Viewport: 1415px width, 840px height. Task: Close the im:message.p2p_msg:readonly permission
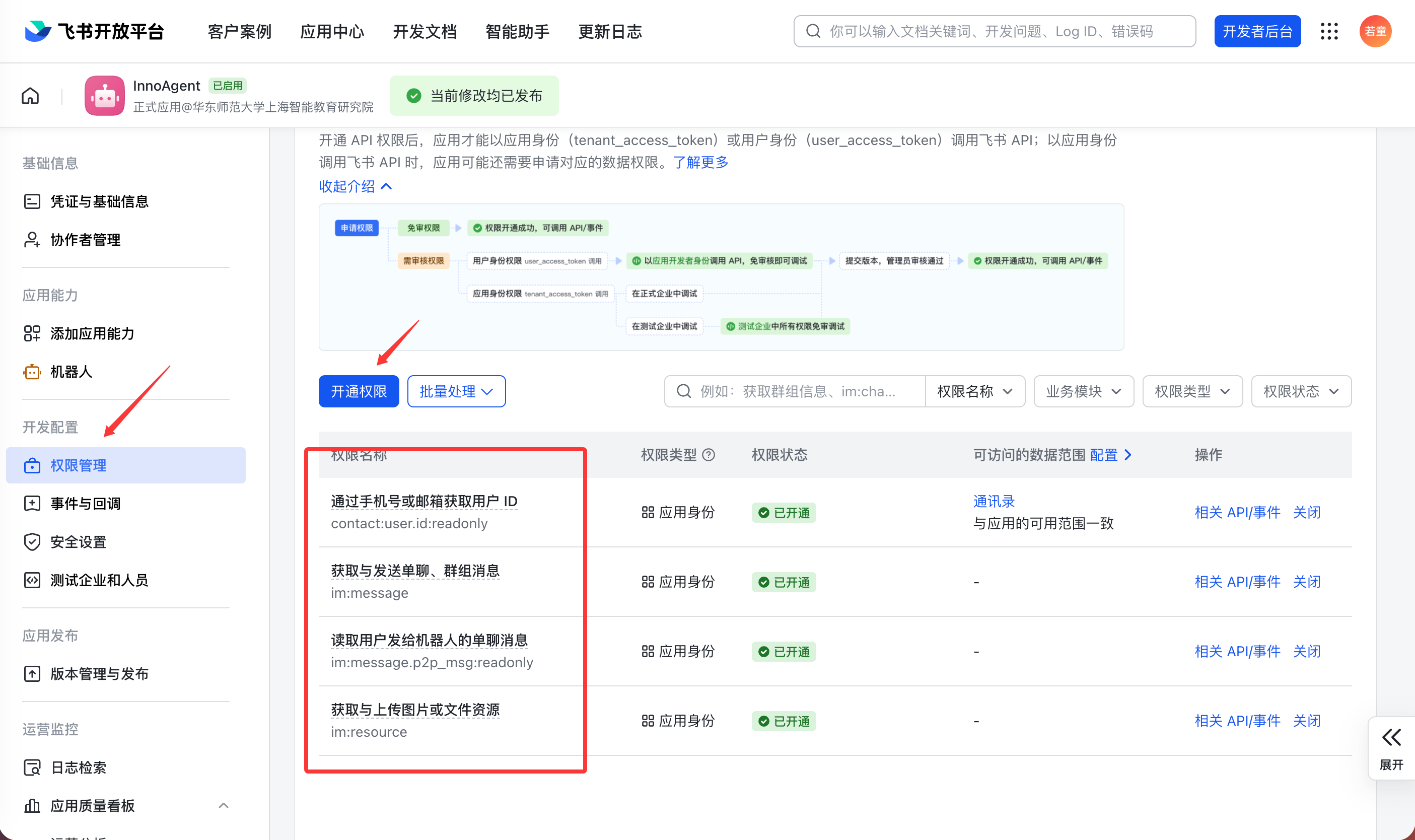click(1307, 652)
